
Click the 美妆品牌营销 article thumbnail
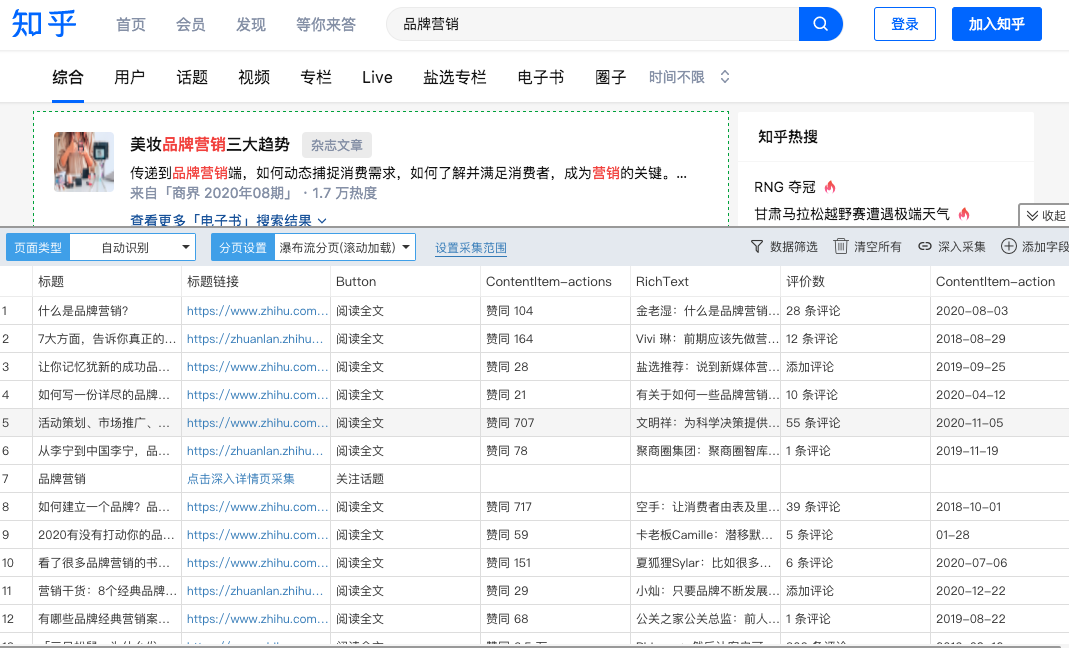pos(84,162)
